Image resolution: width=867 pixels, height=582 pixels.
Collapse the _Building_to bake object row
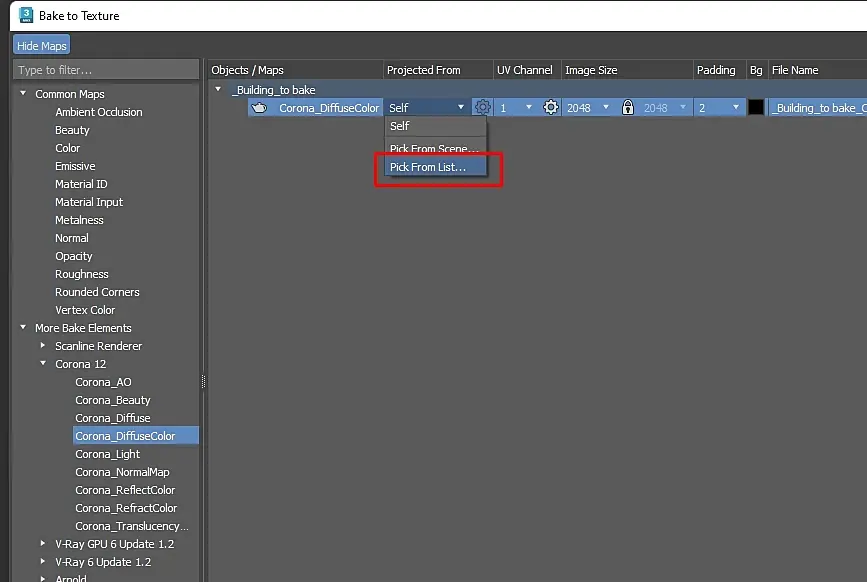pyautogui.click(x=218, y=89)
